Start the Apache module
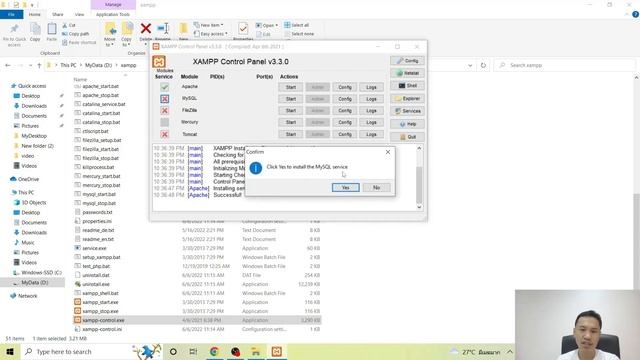640x360 pixels. coord(291,87)
